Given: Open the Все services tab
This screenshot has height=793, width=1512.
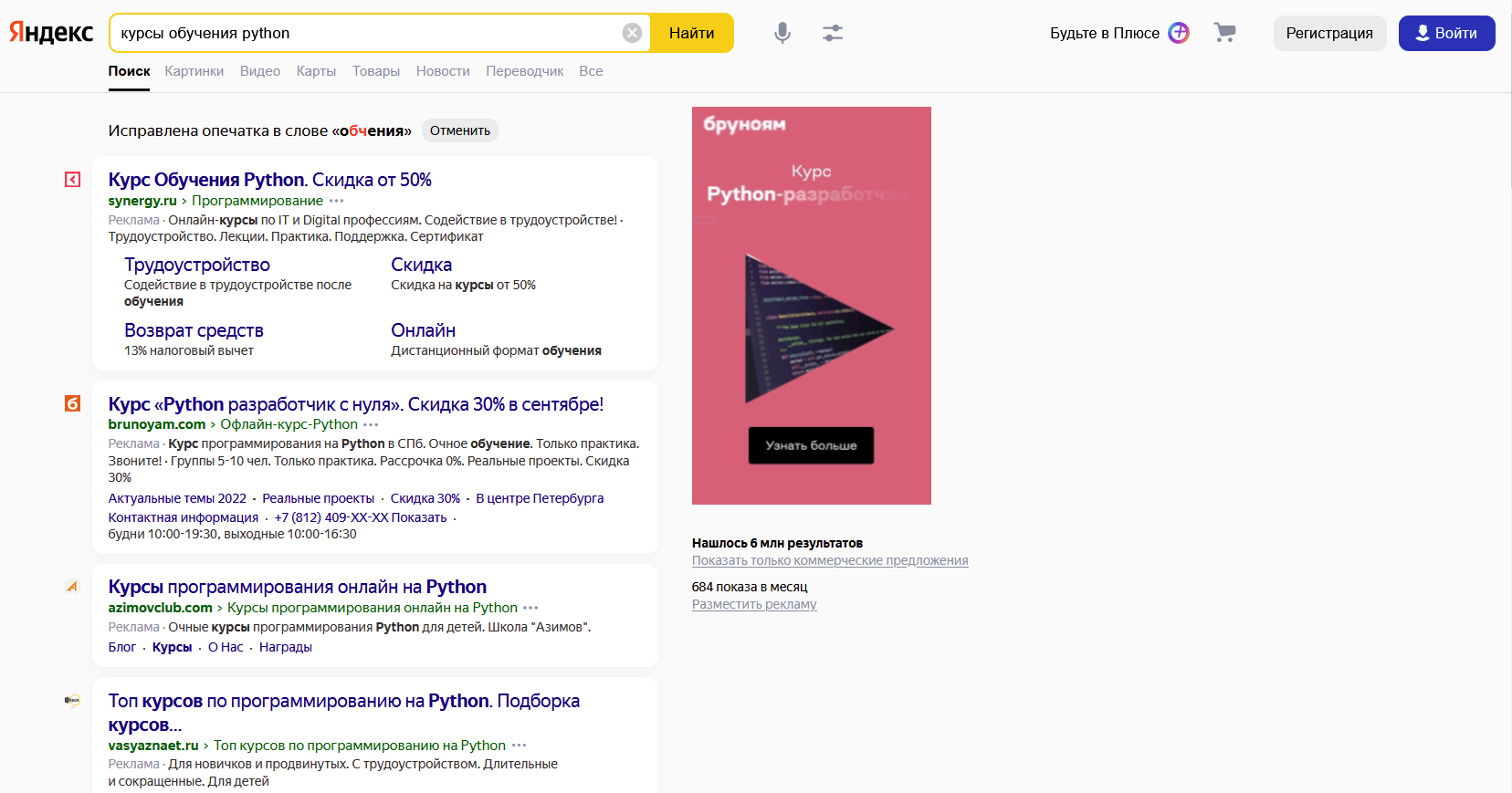Looking at the screenshot, I should pos(591,71).
